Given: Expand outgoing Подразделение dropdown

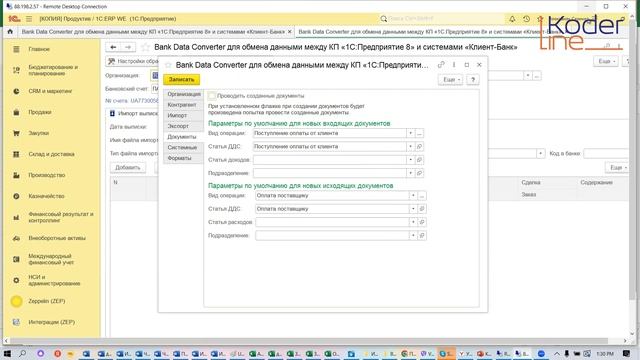Looking at the screenshot, I should [x=413, y=236].
